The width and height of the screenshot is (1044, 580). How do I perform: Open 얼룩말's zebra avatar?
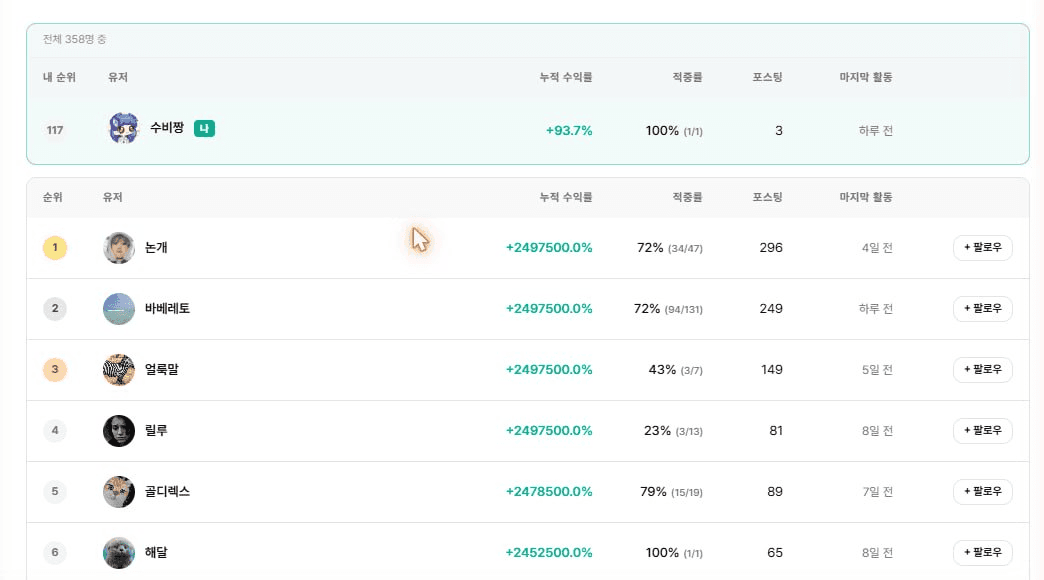pos(119,370)
